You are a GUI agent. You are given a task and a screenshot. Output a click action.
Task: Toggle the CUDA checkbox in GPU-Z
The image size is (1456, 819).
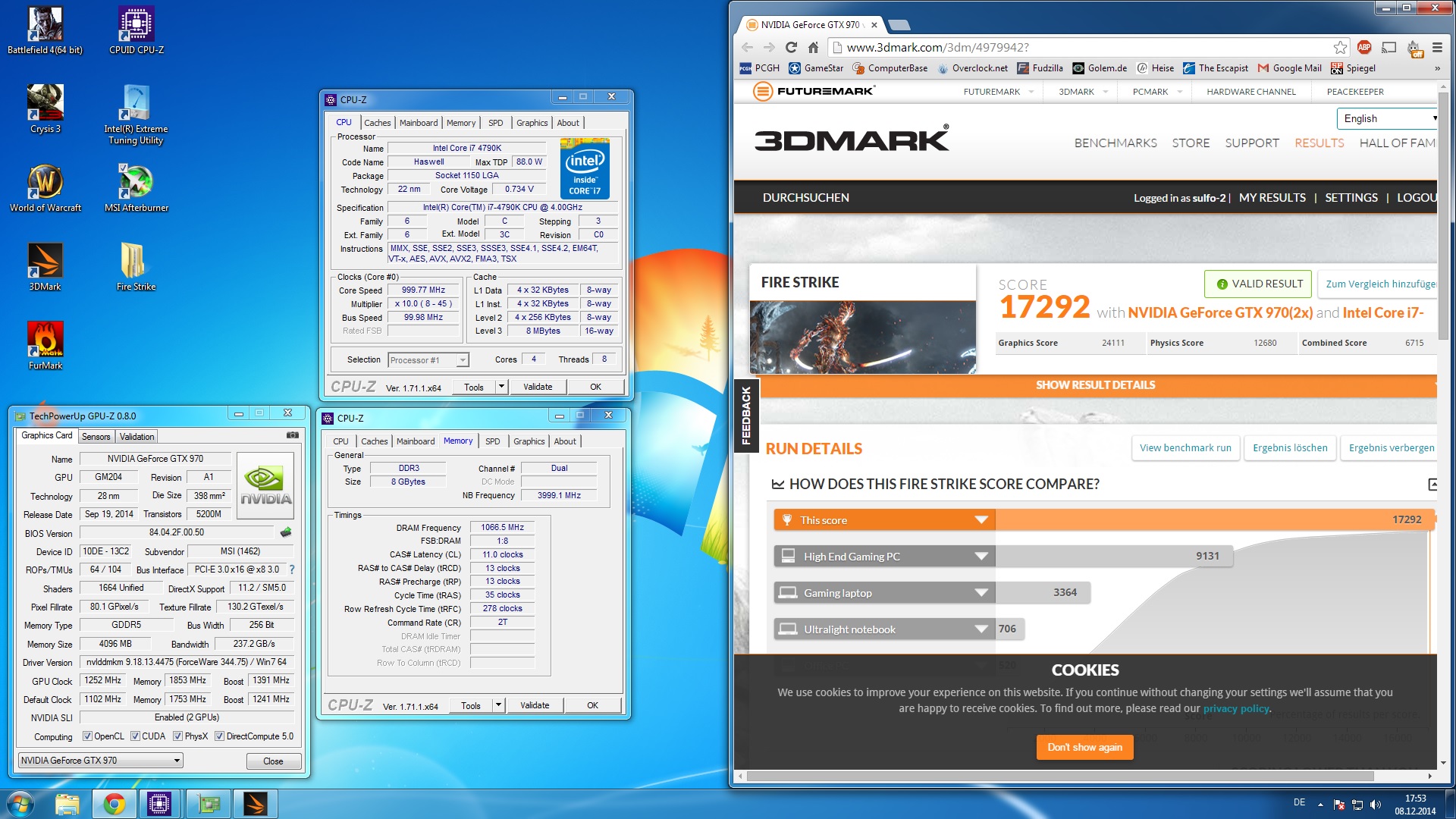coord(135,736)
